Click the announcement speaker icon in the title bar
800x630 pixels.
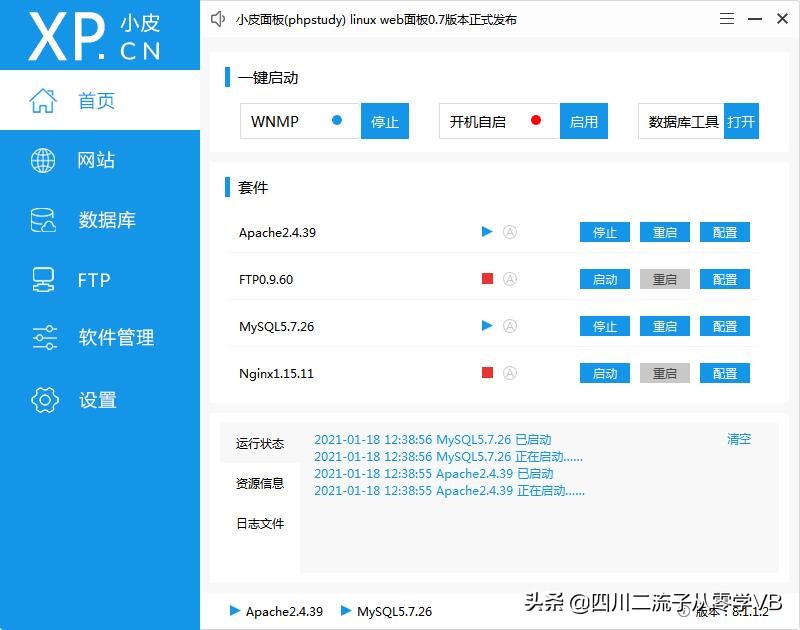(218, 18)
